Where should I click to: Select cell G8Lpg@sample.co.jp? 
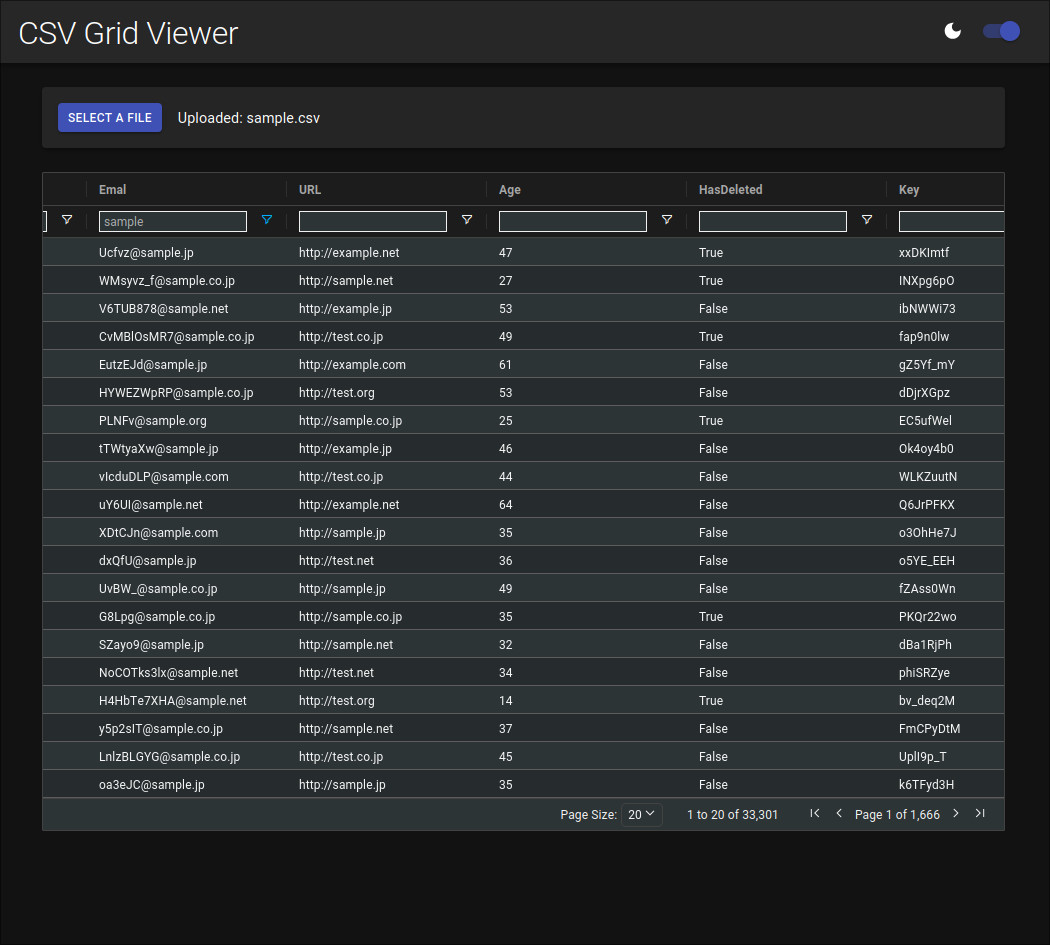click(x=157, y=617)
